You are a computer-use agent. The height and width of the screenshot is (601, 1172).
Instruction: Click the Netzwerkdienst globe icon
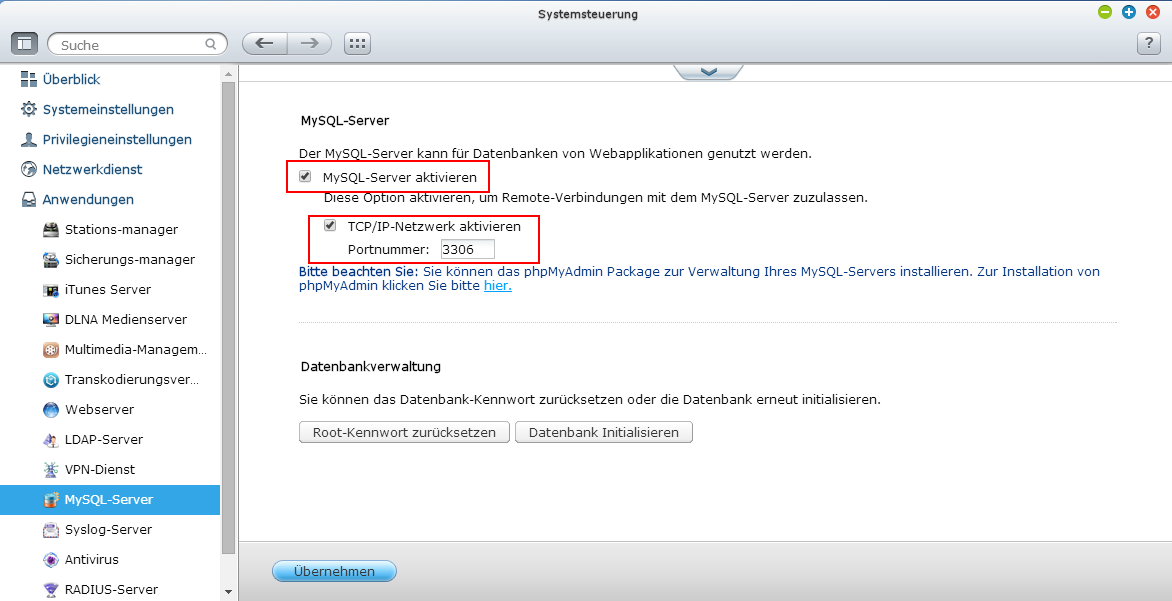[x=28, y=169]
